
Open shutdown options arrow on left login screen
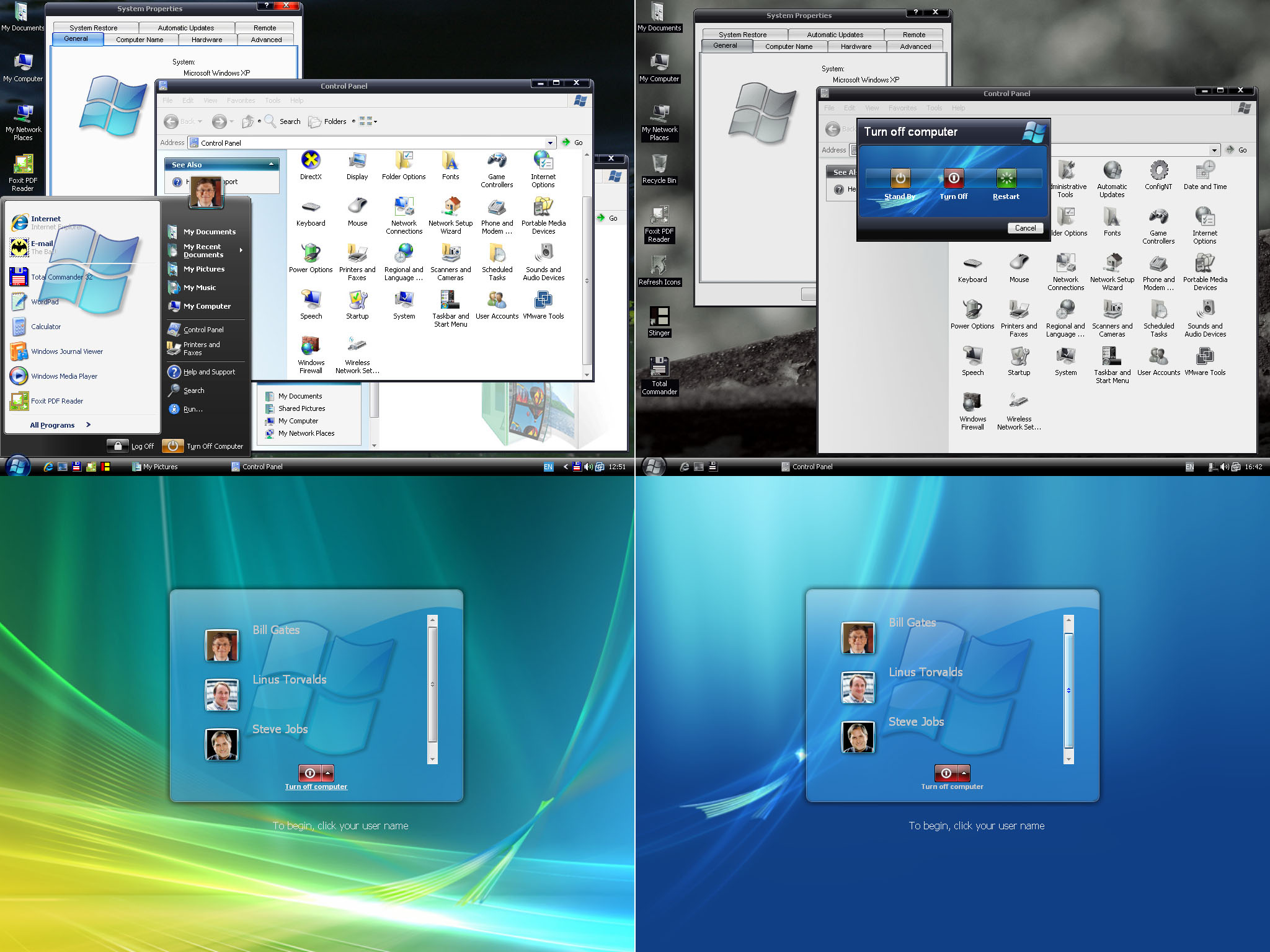[328, 773]
